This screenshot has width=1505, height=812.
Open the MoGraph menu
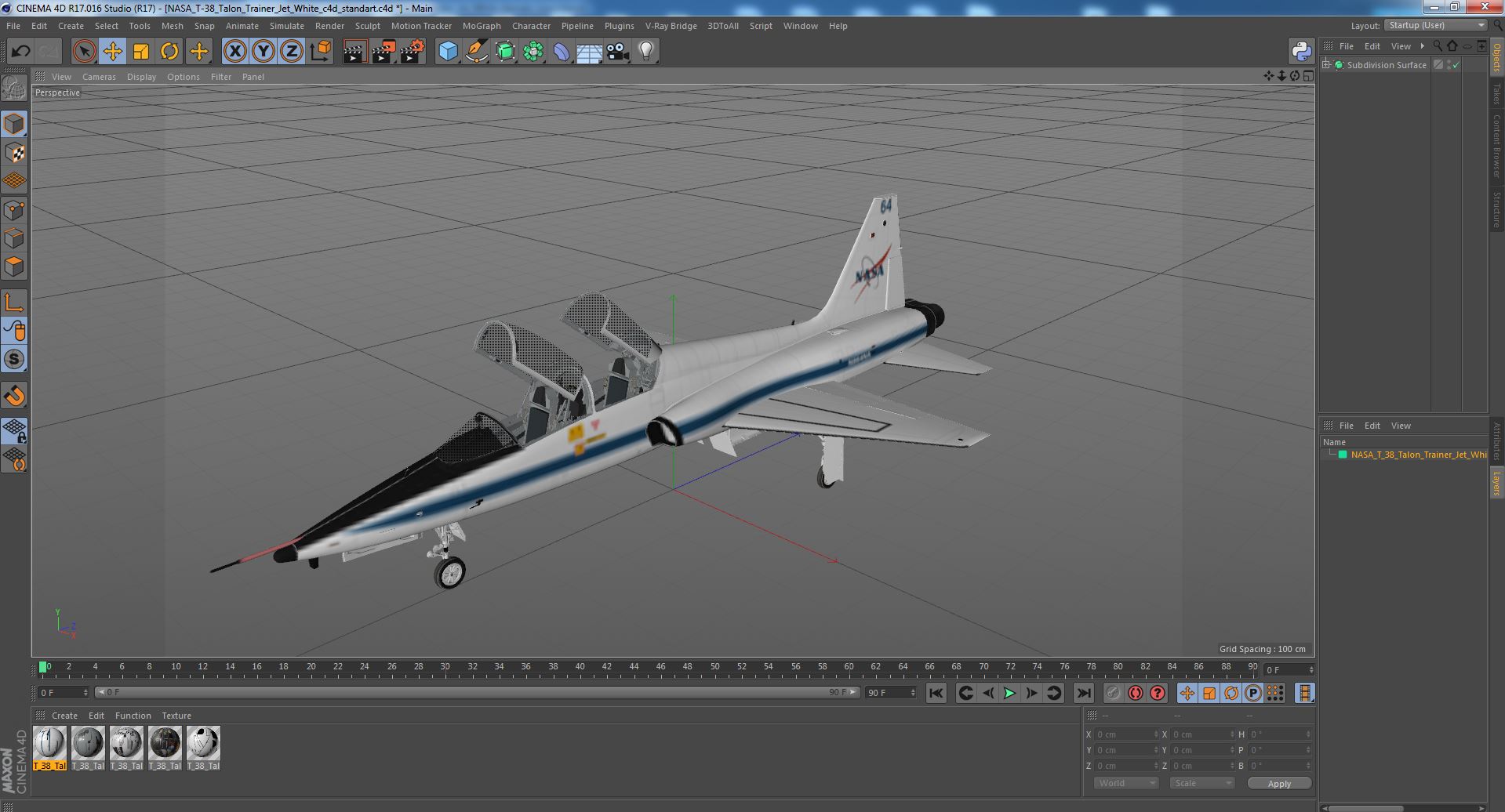pyautogui.click(x=482, y=26)
